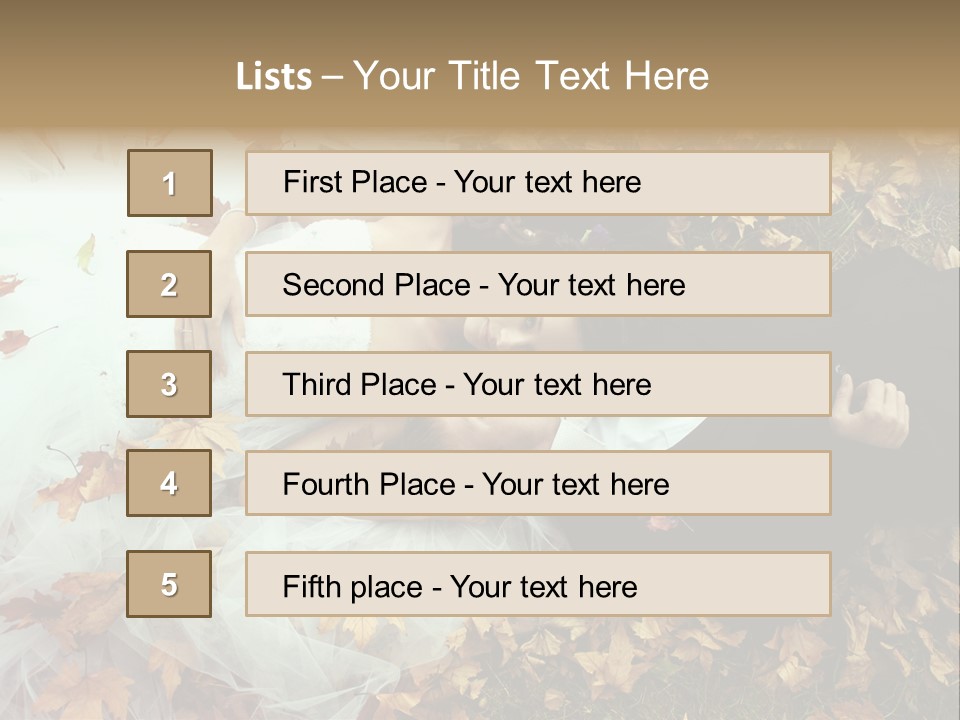The image size is (960, 720).
Task: Click the number 1 box
Action: [170, 183]
